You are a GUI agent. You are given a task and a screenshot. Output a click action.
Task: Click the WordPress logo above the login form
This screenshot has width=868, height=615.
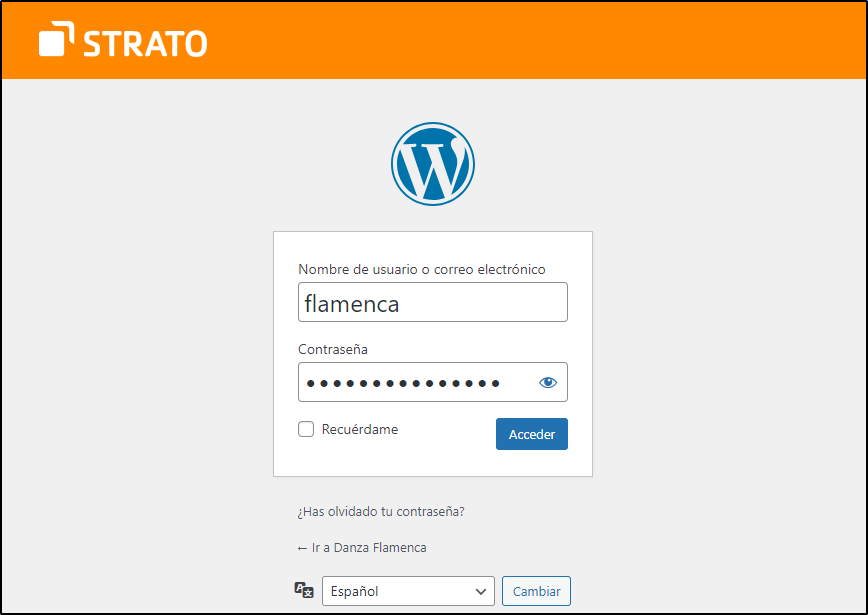(x=432, y=163)
